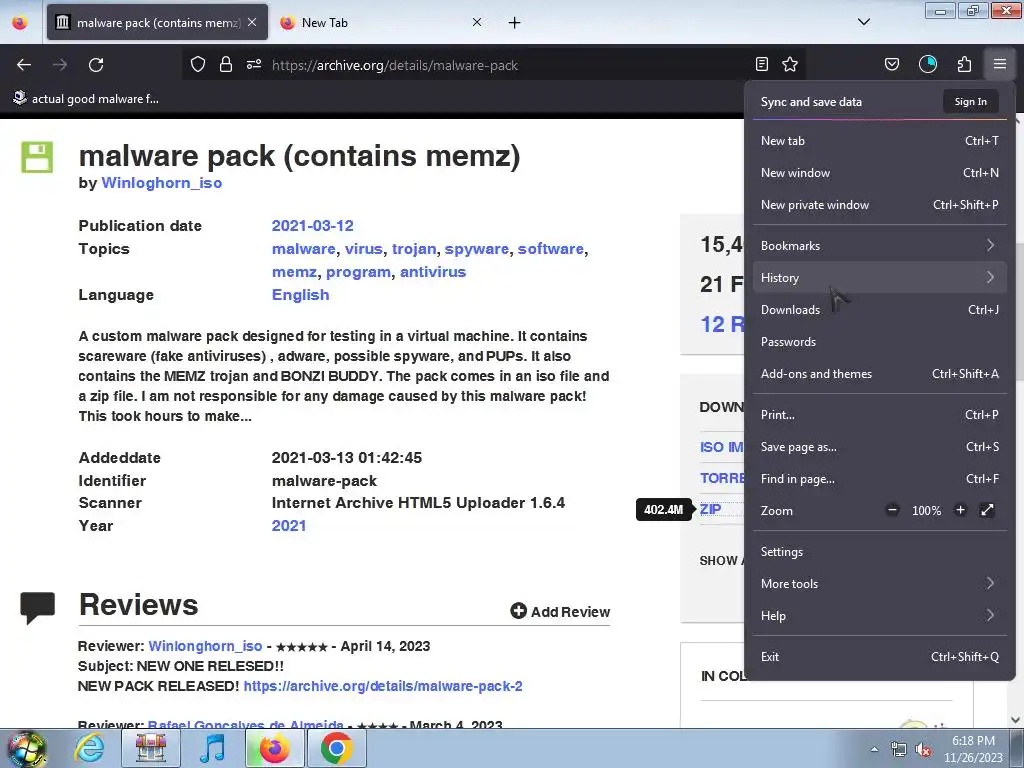Click Add Review button

click(560, 611)
